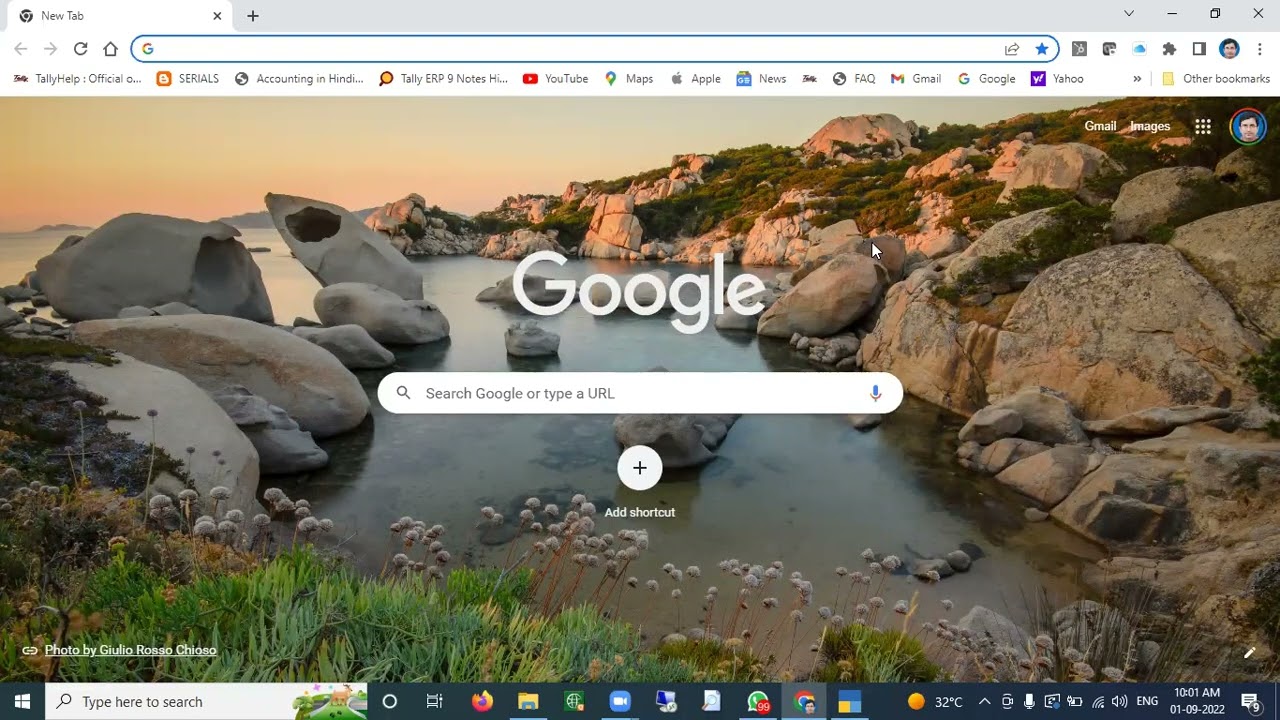Open Tally ERP 9 Notes bookmark
This screenshot has width=1280, height=720.
444,79
